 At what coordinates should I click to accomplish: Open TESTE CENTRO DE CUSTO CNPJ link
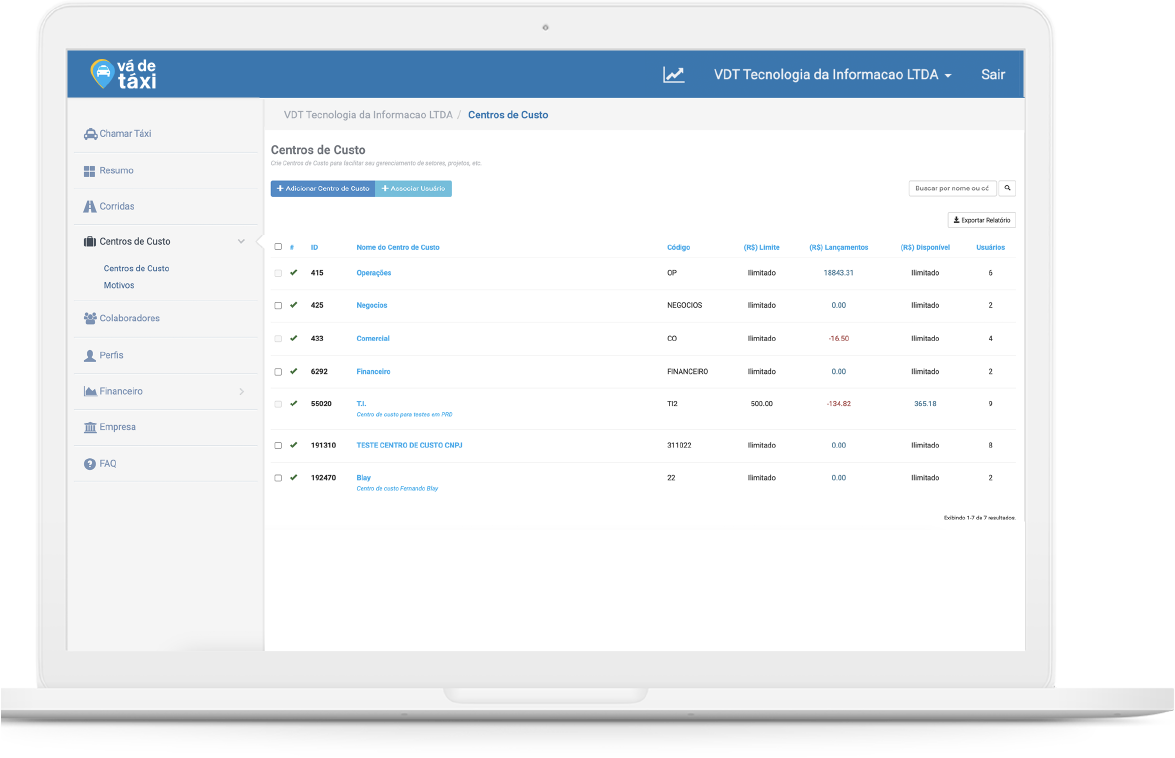[x=409, y=446]
